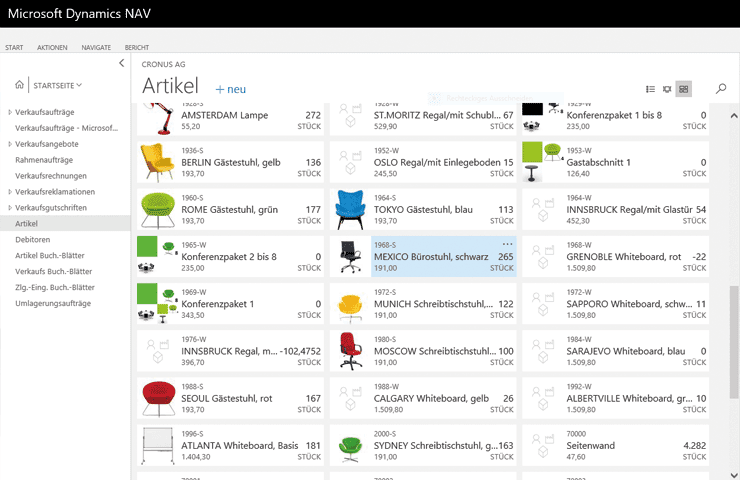The image size is (740, 480).
Task: Expand the Verkaufsreklamationen tree node
Action: tap(10, 191)
